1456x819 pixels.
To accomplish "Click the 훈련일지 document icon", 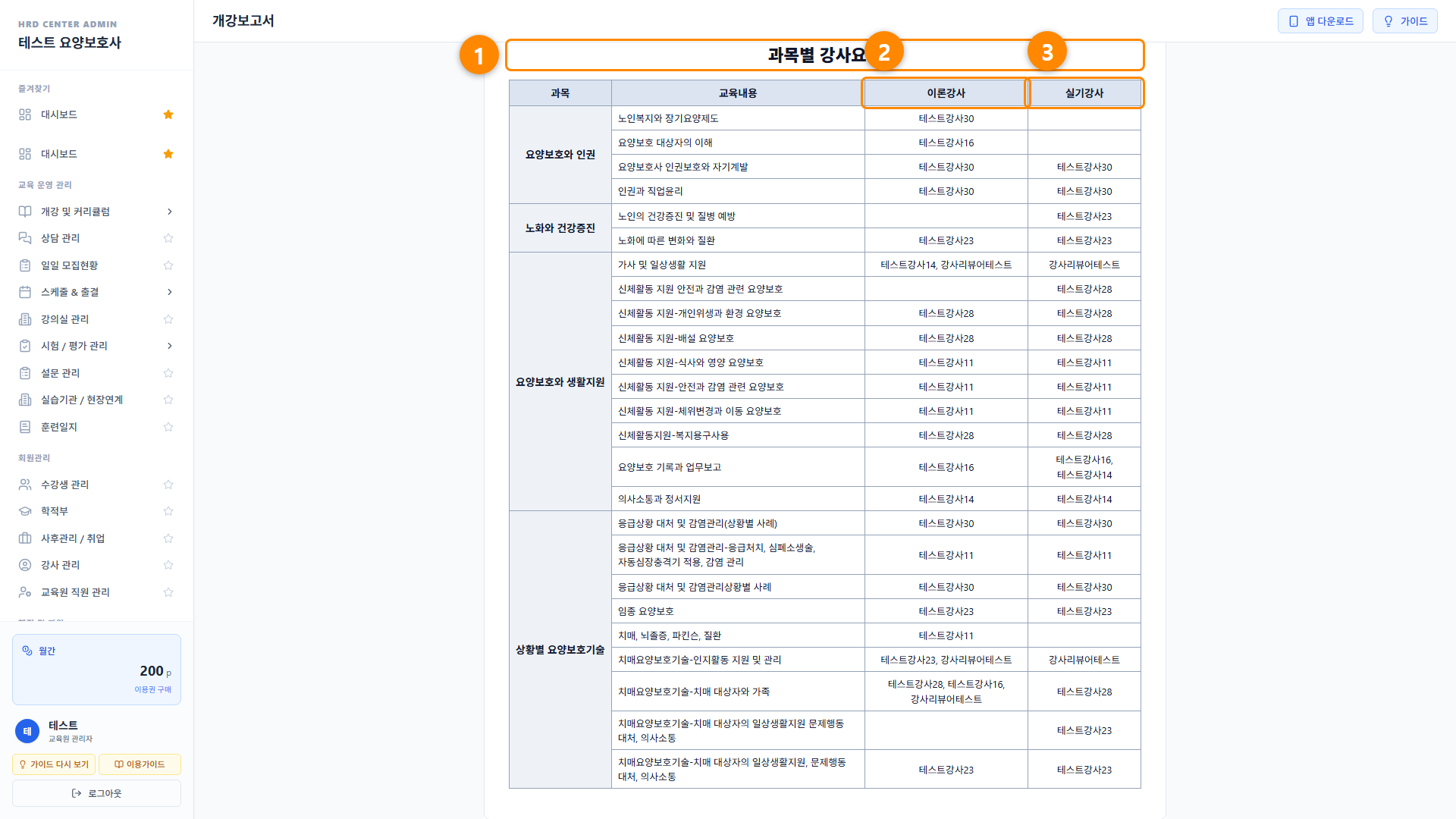I will tap(25, 427).
